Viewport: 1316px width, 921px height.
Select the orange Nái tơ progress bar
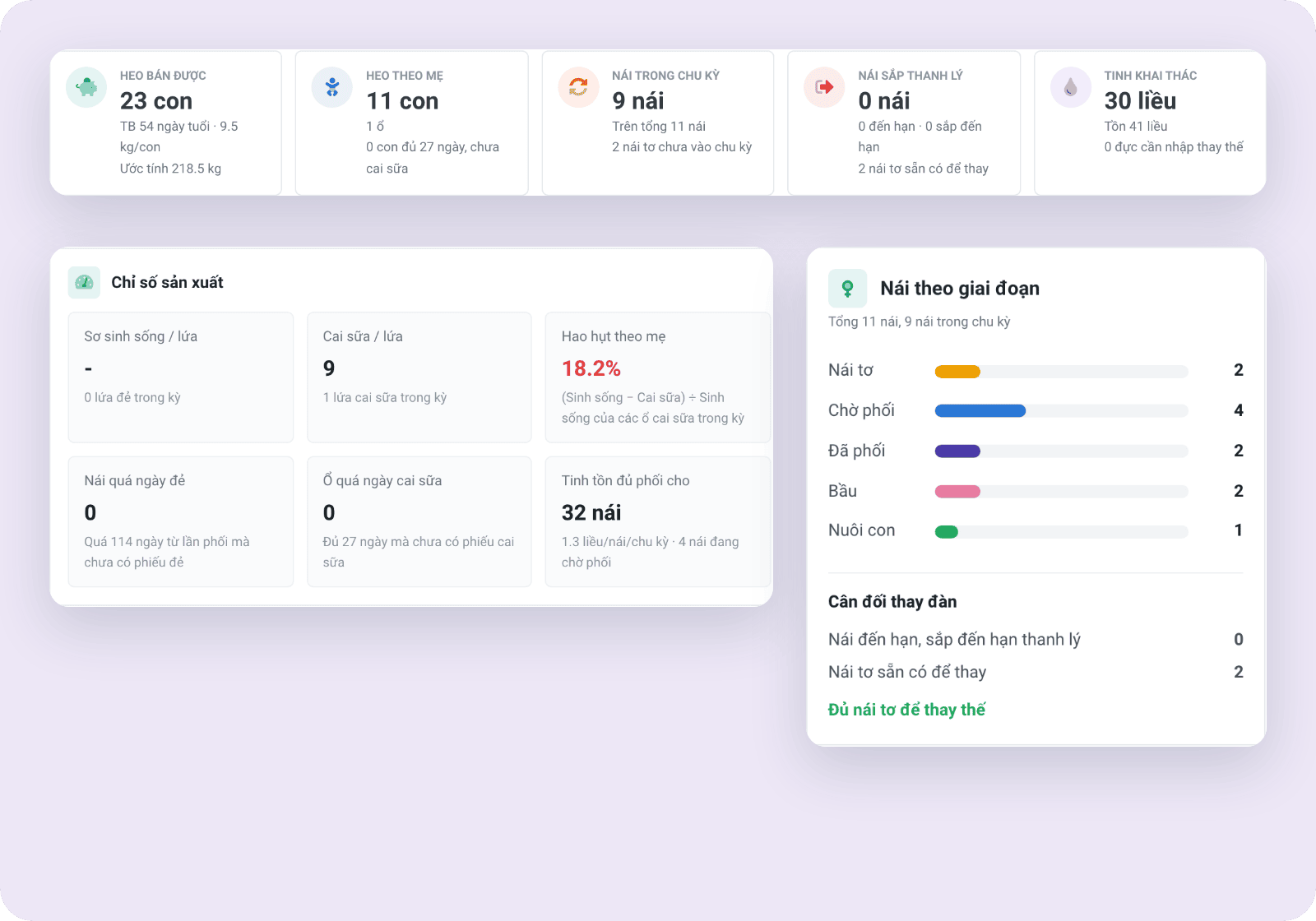957,372
